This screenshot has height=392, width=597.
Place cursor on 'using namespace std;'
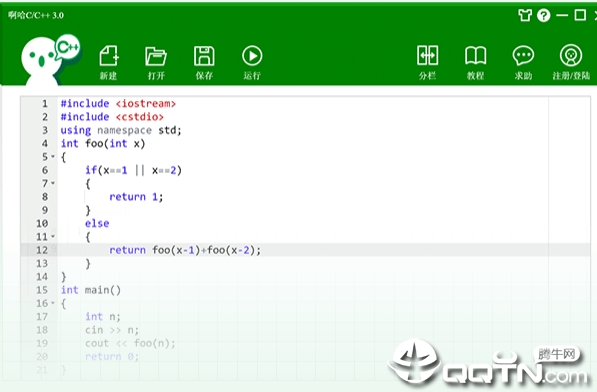(121, 130)
